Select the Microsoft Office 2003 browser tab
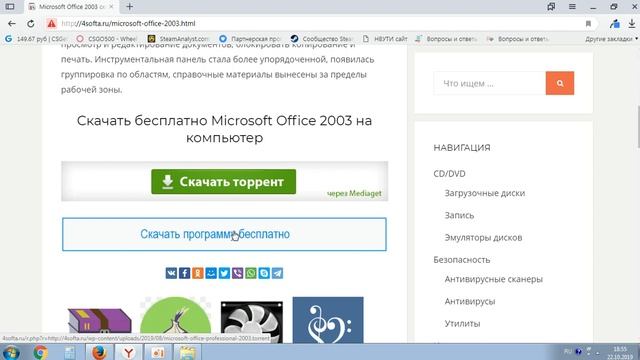 (70, 7)
